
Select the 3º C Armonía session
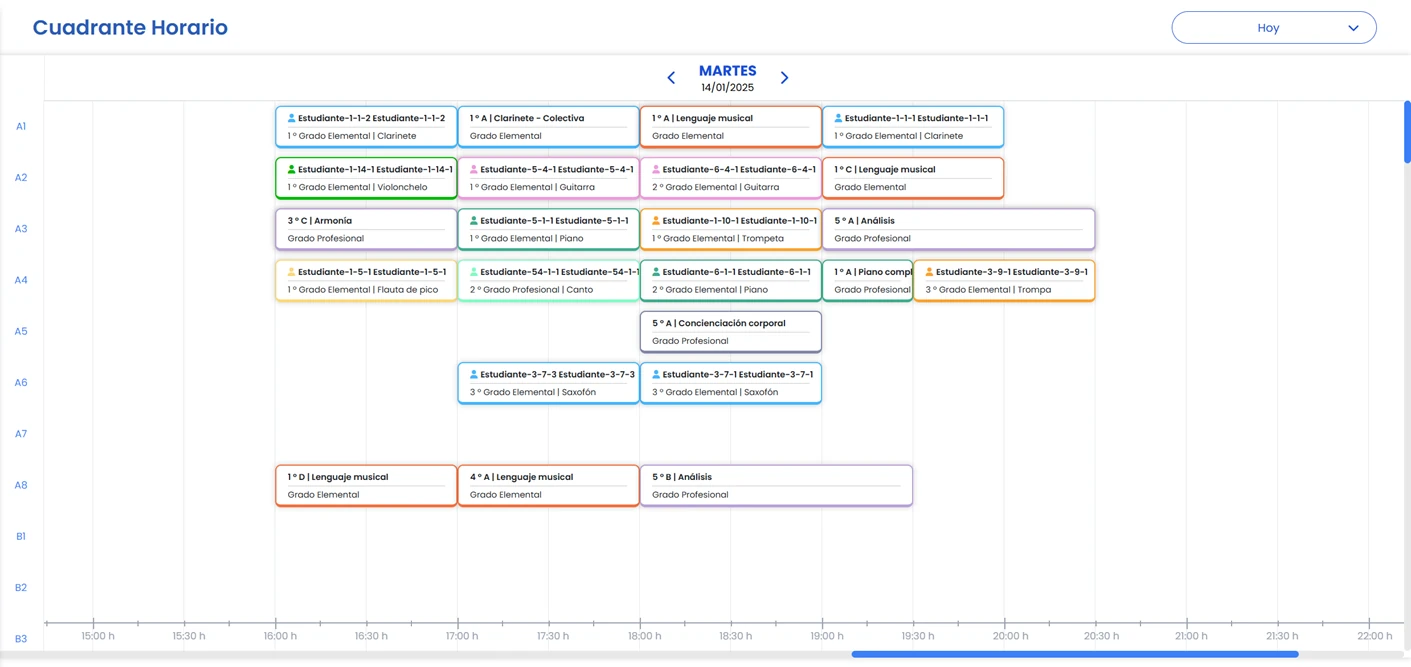[366, 229]
